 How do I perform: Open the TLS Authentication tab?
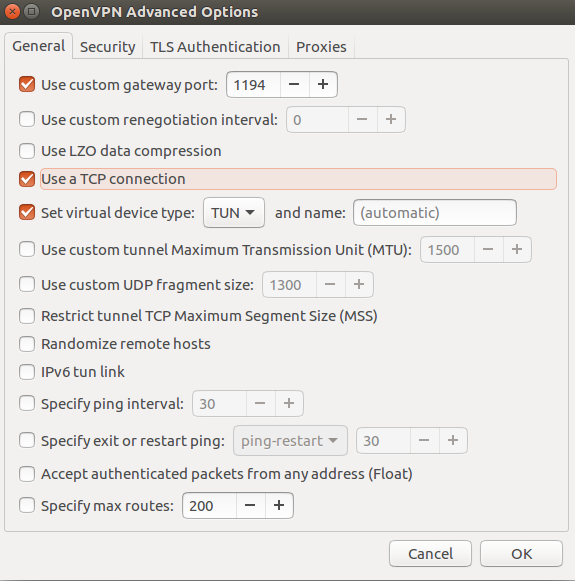[x=215, y=47]
